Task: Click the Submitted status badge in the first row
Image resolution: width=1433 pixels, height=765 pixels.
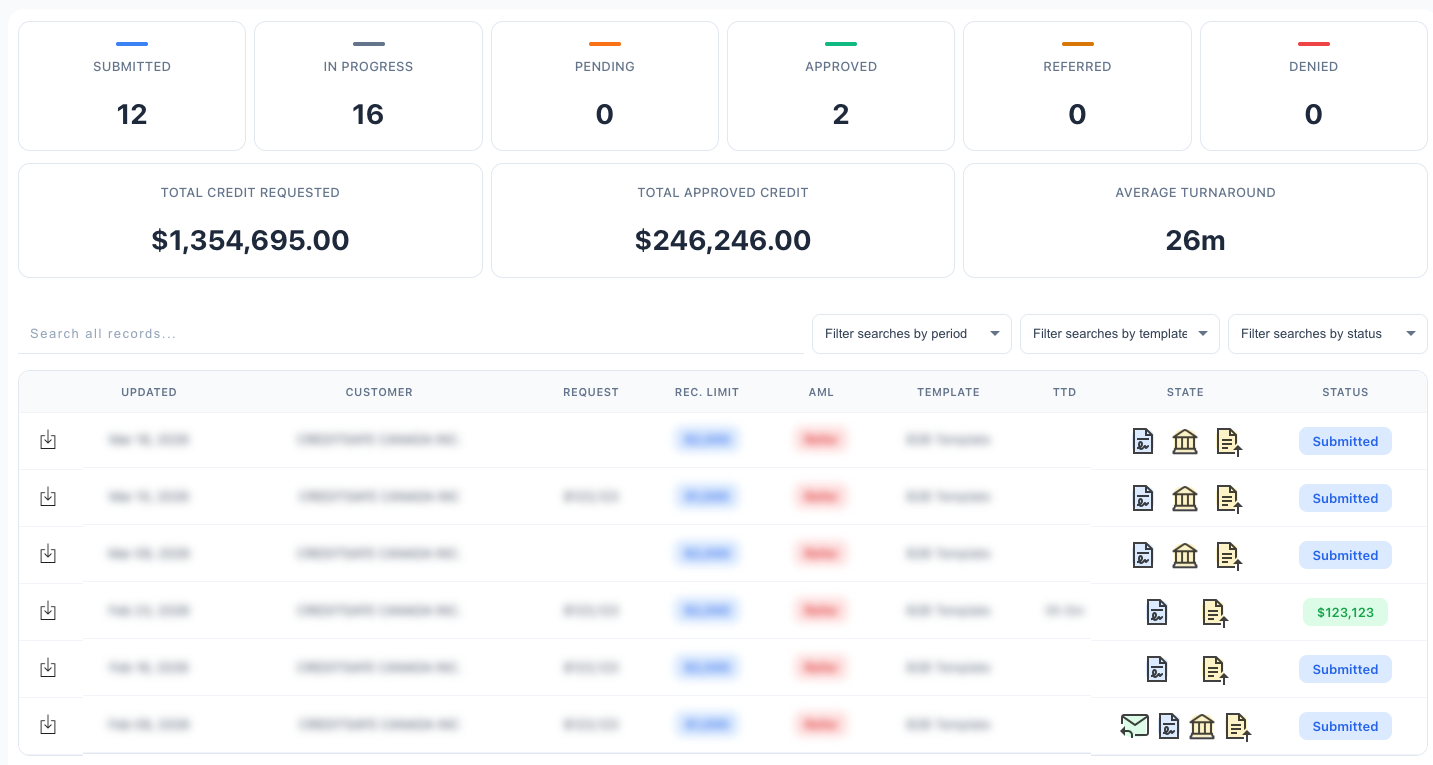Action: pos(1345,441)
